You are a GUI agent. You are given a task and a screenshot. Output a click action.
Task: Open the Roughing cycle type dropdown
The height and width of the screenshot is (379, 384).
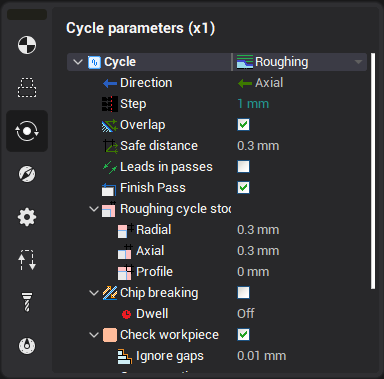click(x=358, y=62)
